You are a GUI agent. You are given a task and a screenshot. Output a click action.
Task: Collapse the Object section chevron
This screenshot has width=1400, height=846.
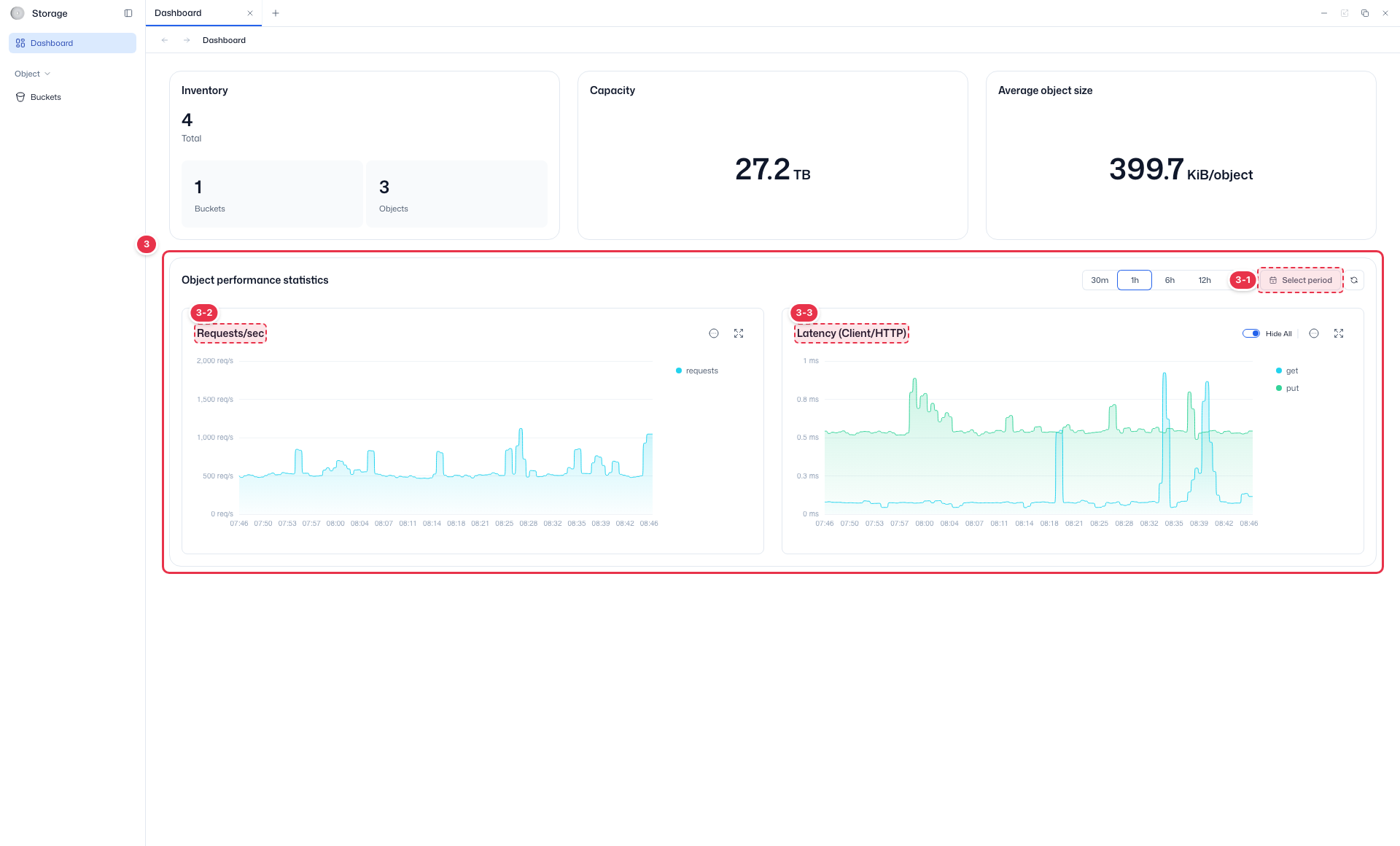(x=47, y=74)
